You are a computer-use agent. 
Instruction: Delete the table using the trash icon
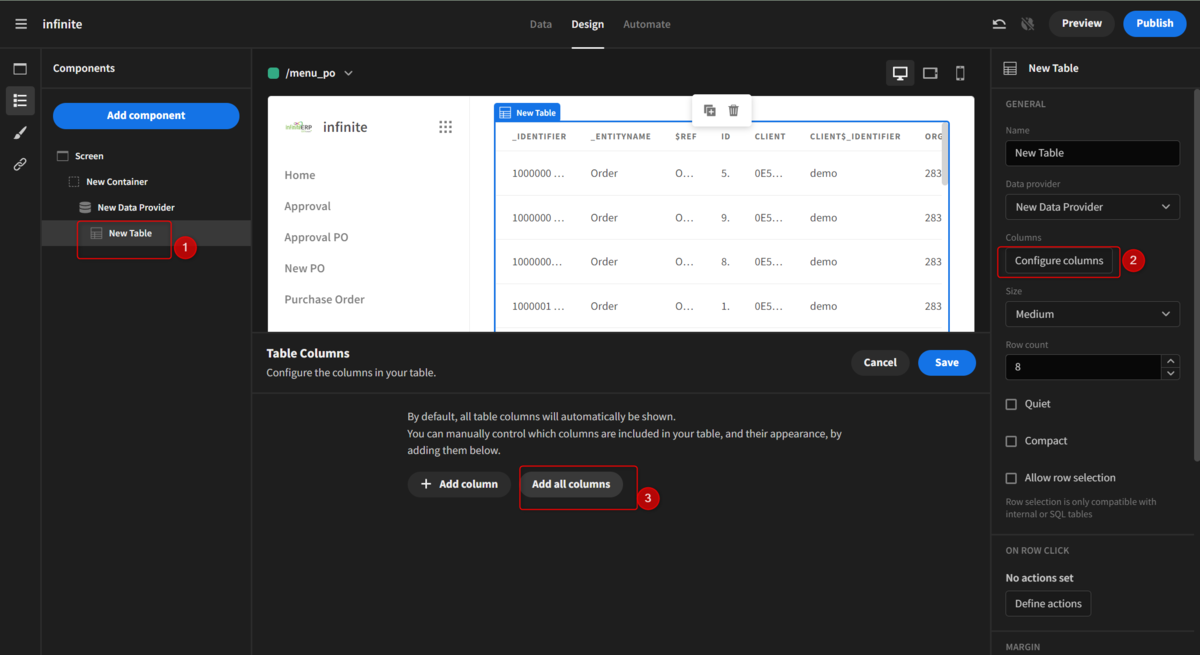pyautogui.click(x=736, y=109)
